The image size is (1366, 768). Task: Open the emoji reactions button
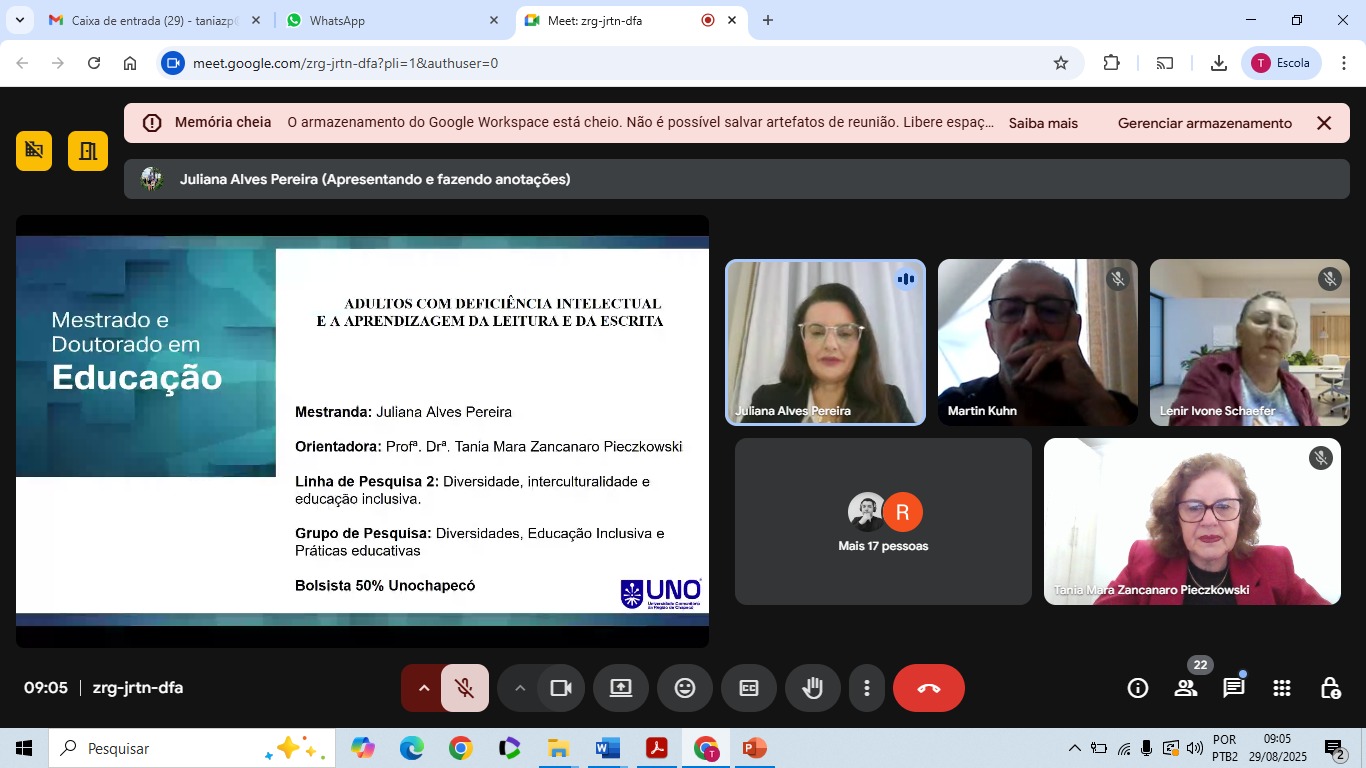pyautogui.click(x=684, y=688)
